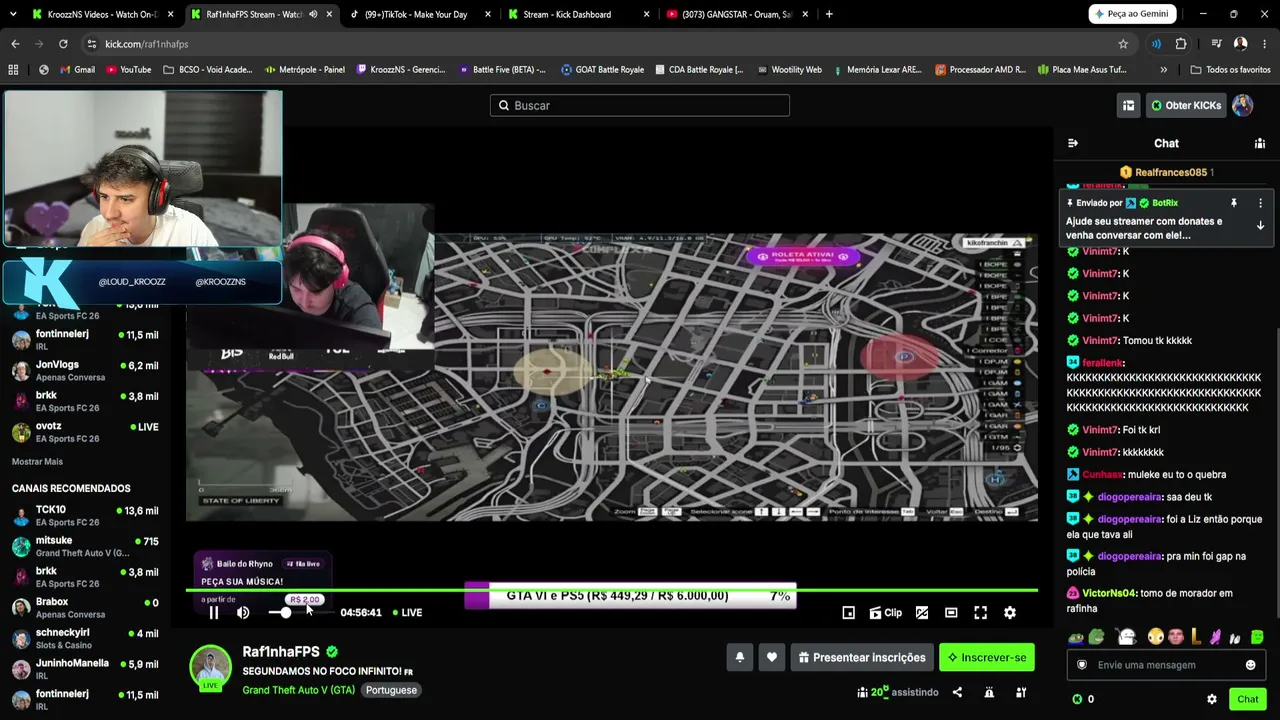Screen dimensions: 1280x720
Task: Open Todos os favoritos folder
Action: 1230,70
